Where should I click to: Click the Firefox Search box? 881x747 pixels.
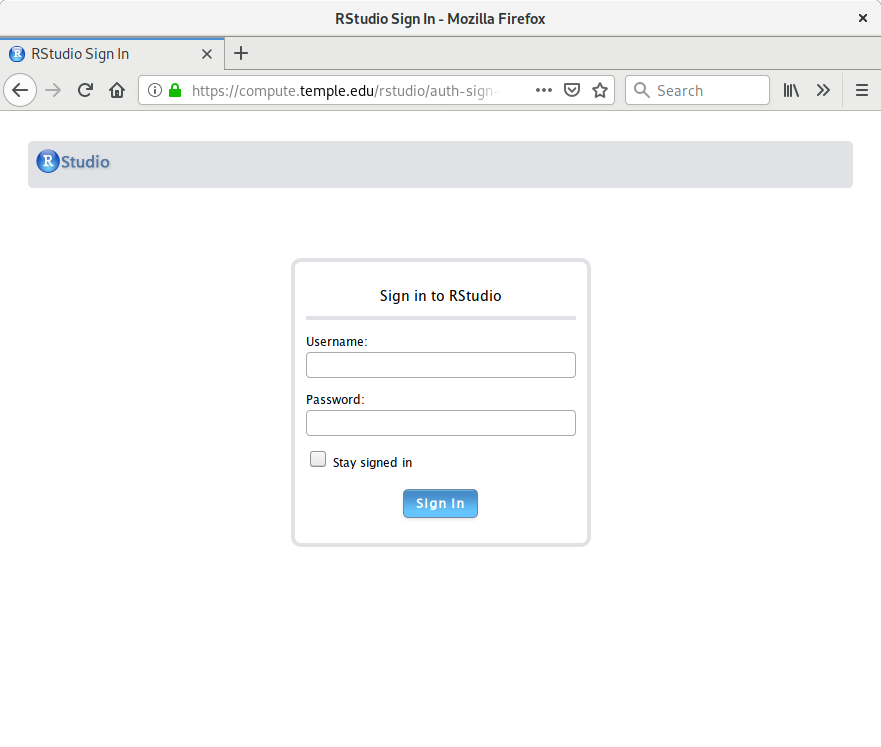(x=697, y=90)
